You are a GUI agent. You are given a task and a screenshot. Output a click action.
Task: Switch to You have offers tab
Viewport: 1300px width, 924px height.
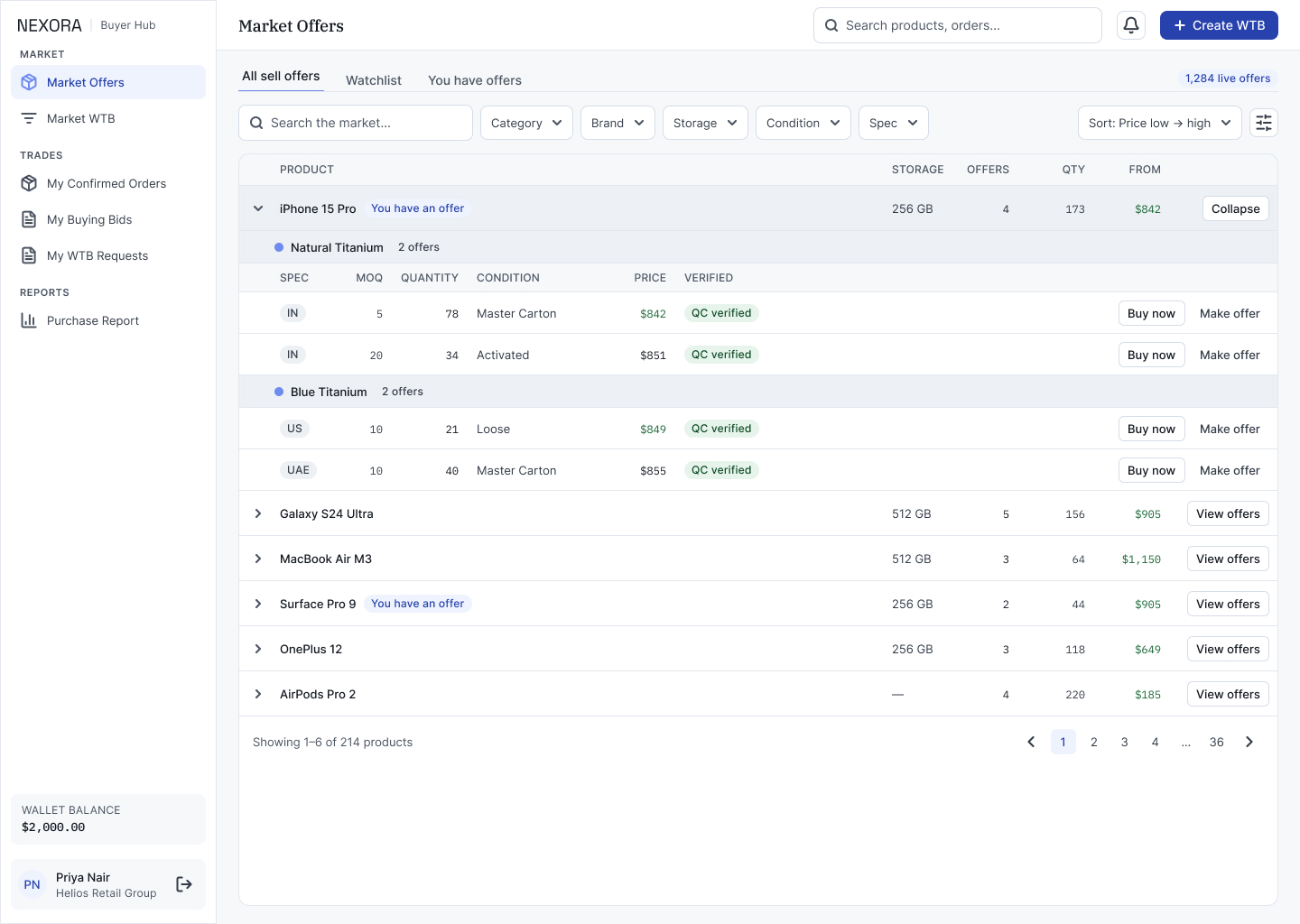pyautogui.click(x=475, y=80)
